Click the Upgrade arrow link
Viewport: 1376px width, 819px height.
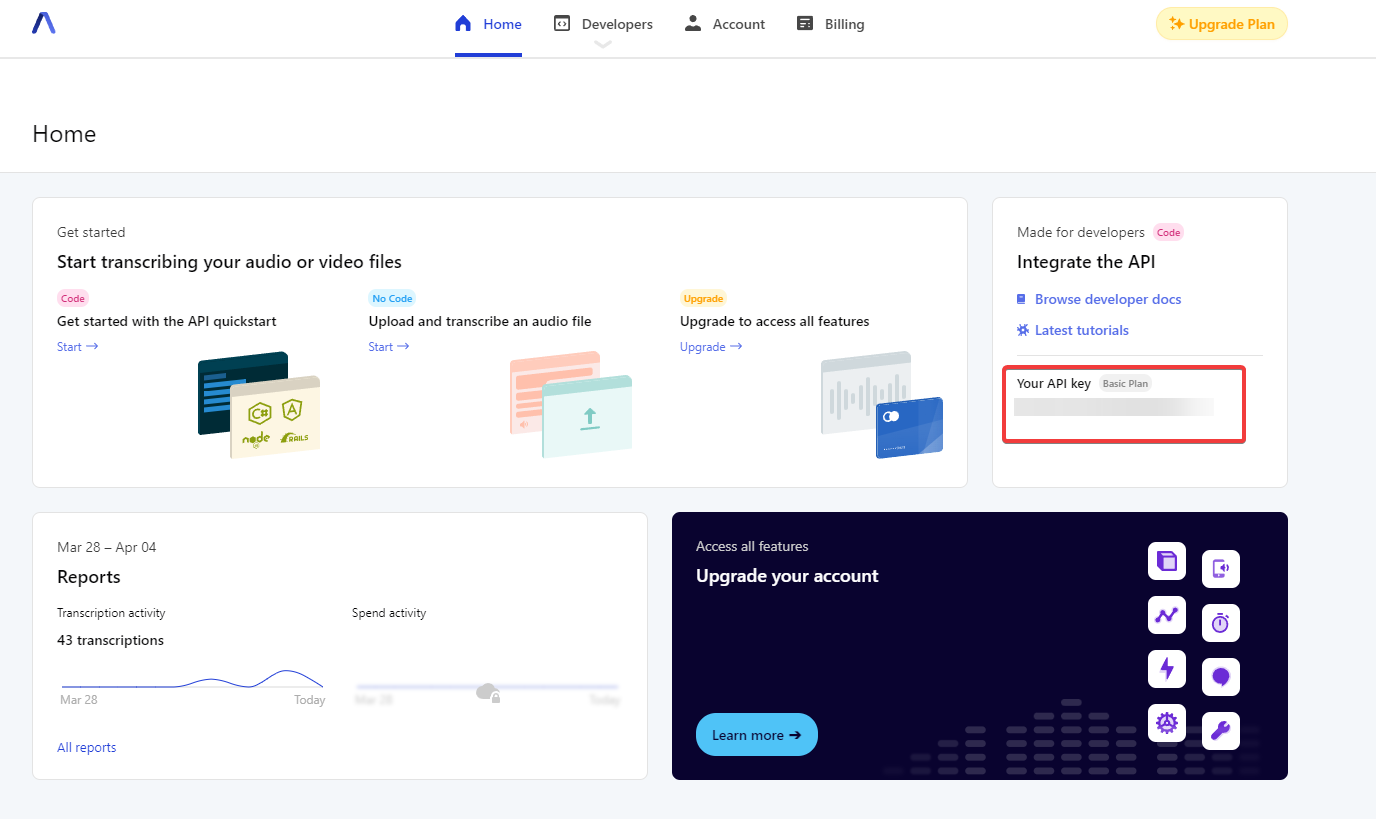711,347
